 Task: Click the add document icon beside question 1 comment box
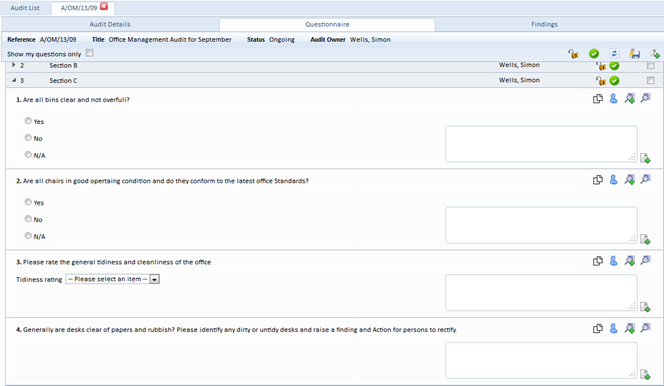[x=645, y=158]
